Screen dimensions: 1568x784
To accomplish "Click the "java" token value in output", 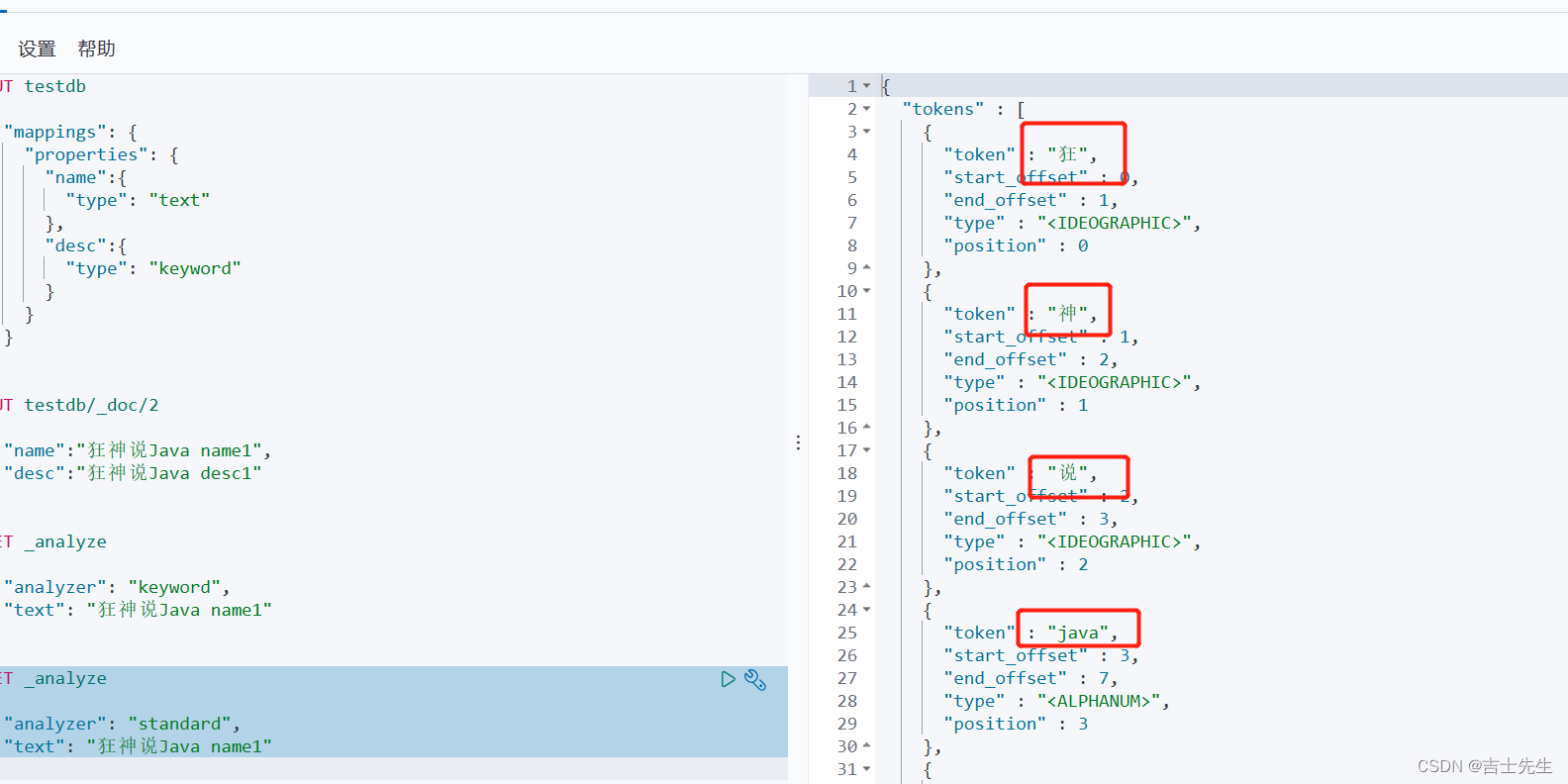I will [1077, 633].
